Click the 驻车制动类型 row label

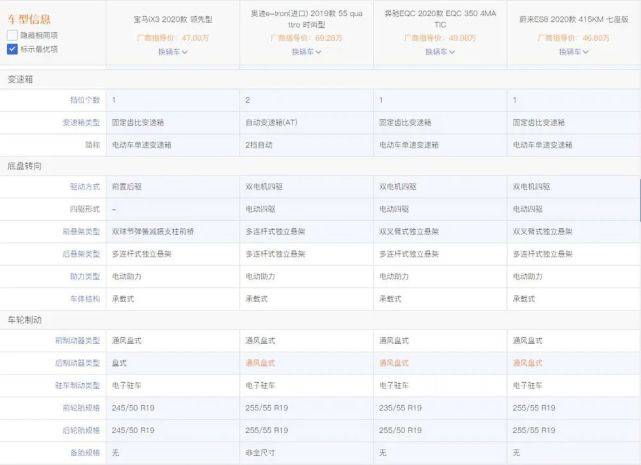(x=77, y=385)
